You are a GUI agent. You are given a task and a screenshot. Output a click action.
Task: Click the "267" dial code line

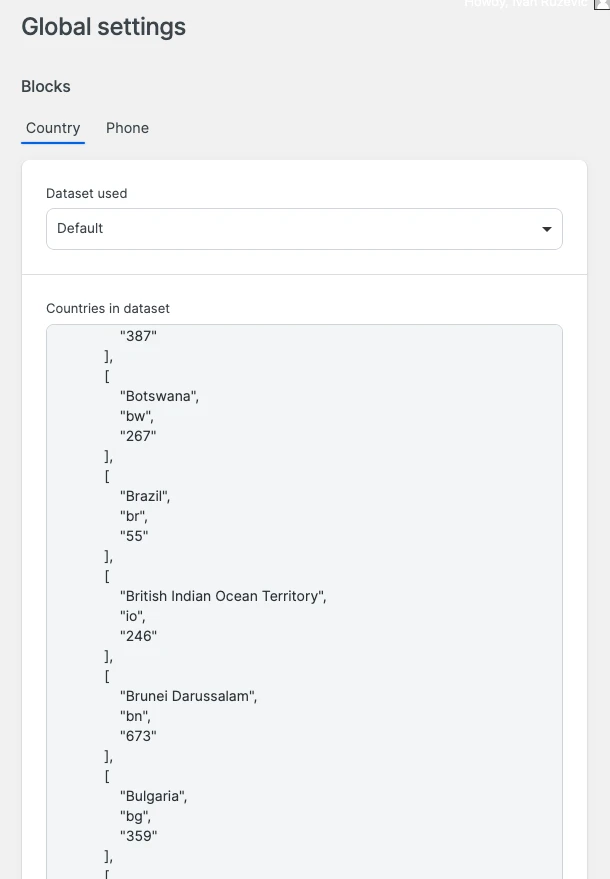point(138,436)
